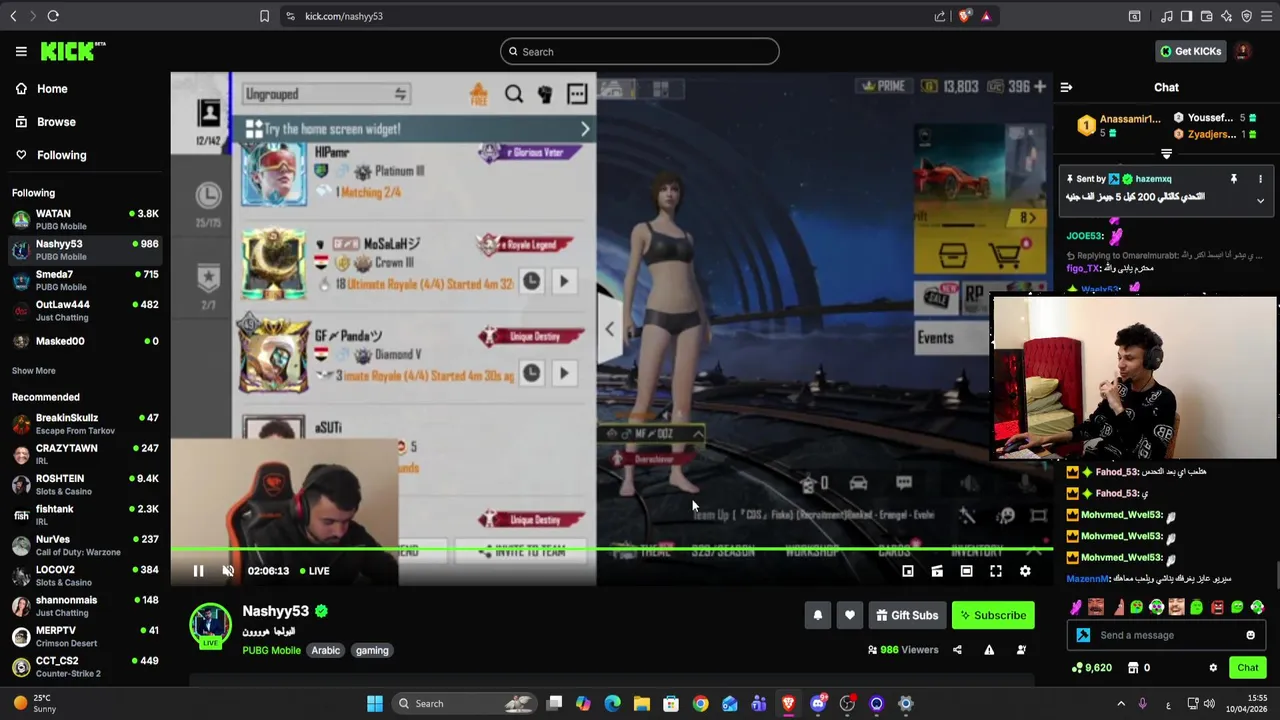
Task: Click the Kick search input field
Action: point(640,52)
